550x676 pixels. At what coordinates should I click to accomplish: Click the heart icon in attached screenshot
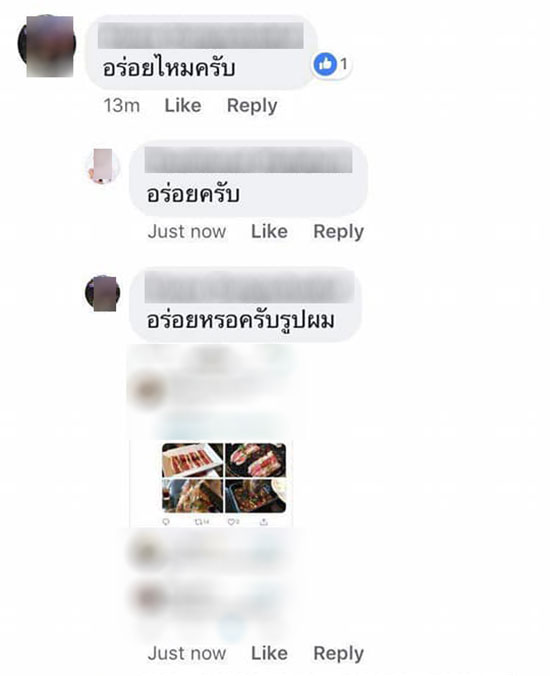[x=233, y=522]
